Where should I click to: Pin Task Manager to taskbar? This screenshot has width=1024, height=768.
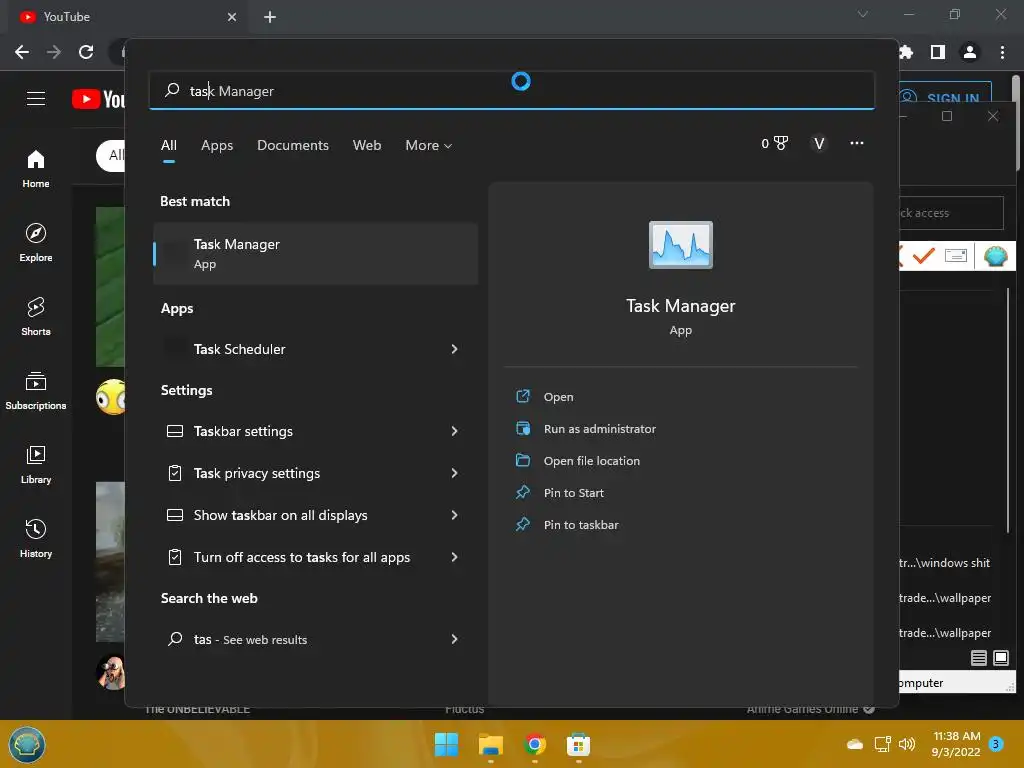pyautogui.click(x=581, y=524)
